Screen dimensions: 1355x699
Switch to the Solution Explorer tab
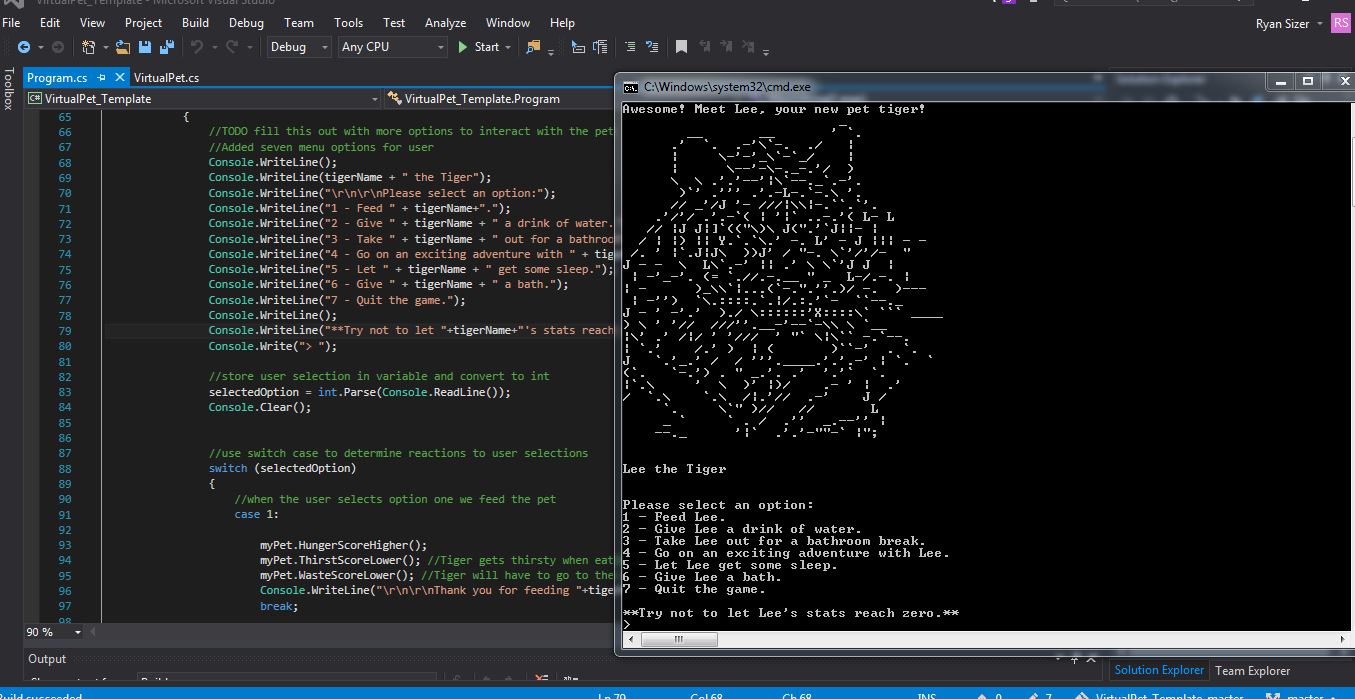point(1160,670)
